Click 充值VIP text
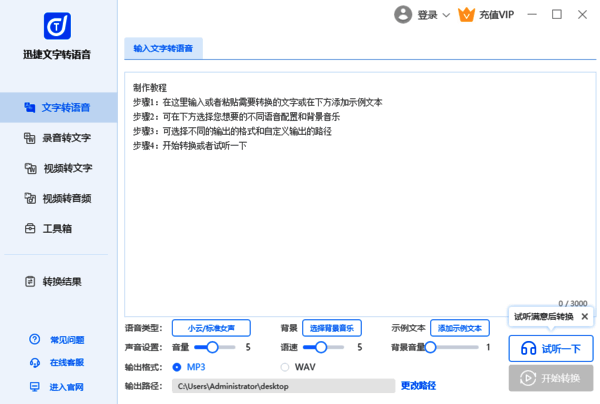 [496, 15]
